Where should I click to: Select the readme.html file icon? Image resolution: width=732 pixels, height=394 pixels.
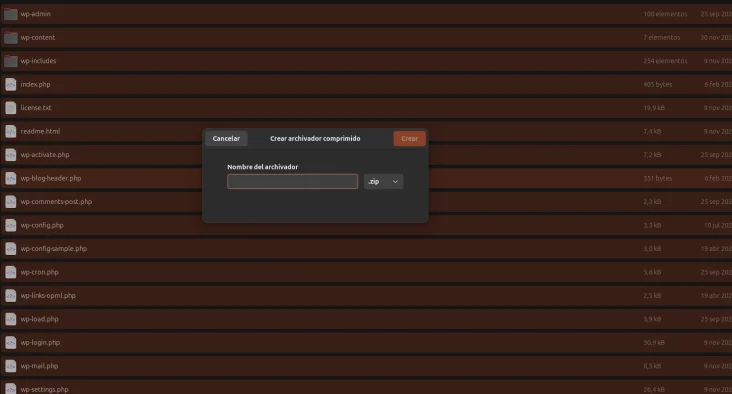[x=11, y=131]
